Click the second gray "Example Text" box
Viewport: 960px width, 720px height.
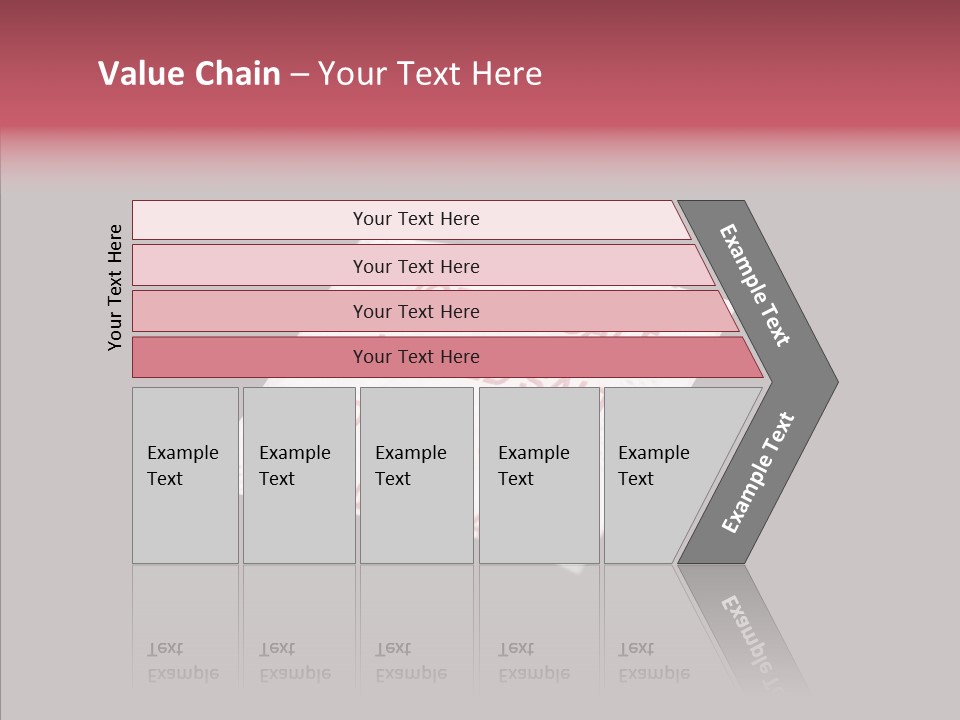(x=298, y=475)
